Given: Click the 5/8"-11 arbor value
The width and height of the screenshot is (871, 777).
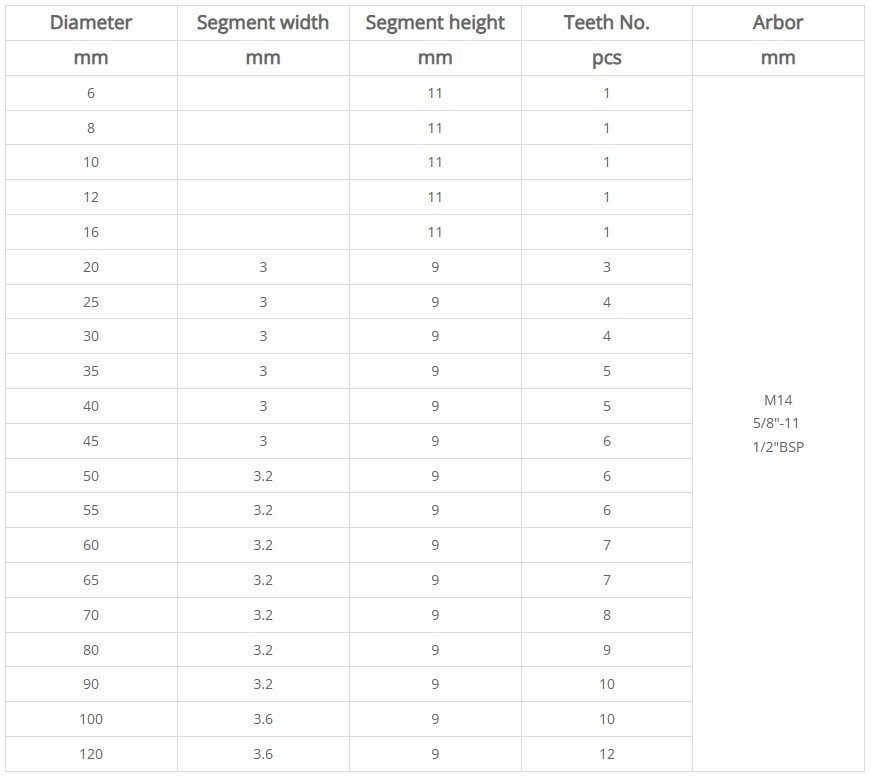Looking at the screenshot, I should (x=776, y=423).
